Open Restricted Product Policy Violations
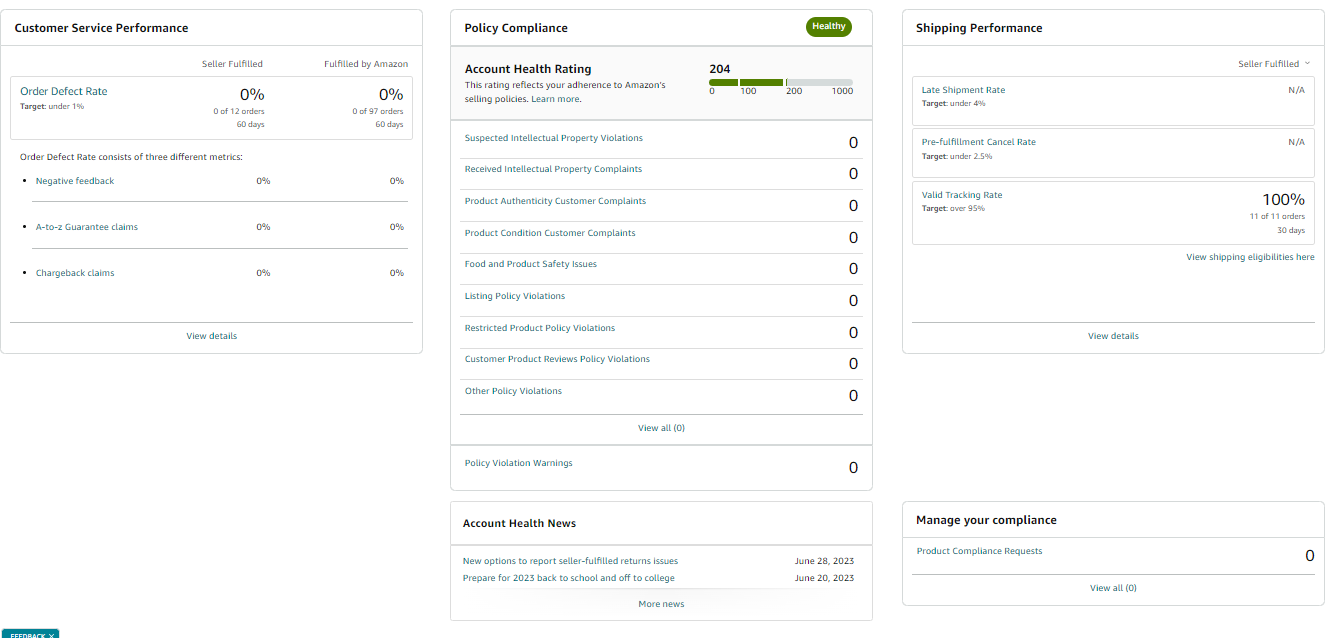This screenshot has width=1331, height=638. (x=540, y=328)
